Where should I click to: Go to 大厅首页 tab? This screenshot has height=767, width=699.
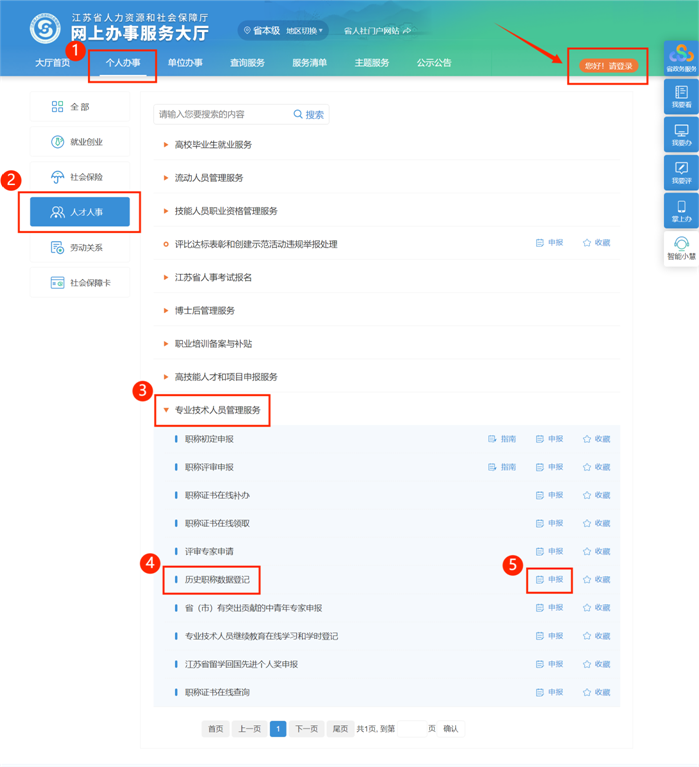(x=52, y=63)
